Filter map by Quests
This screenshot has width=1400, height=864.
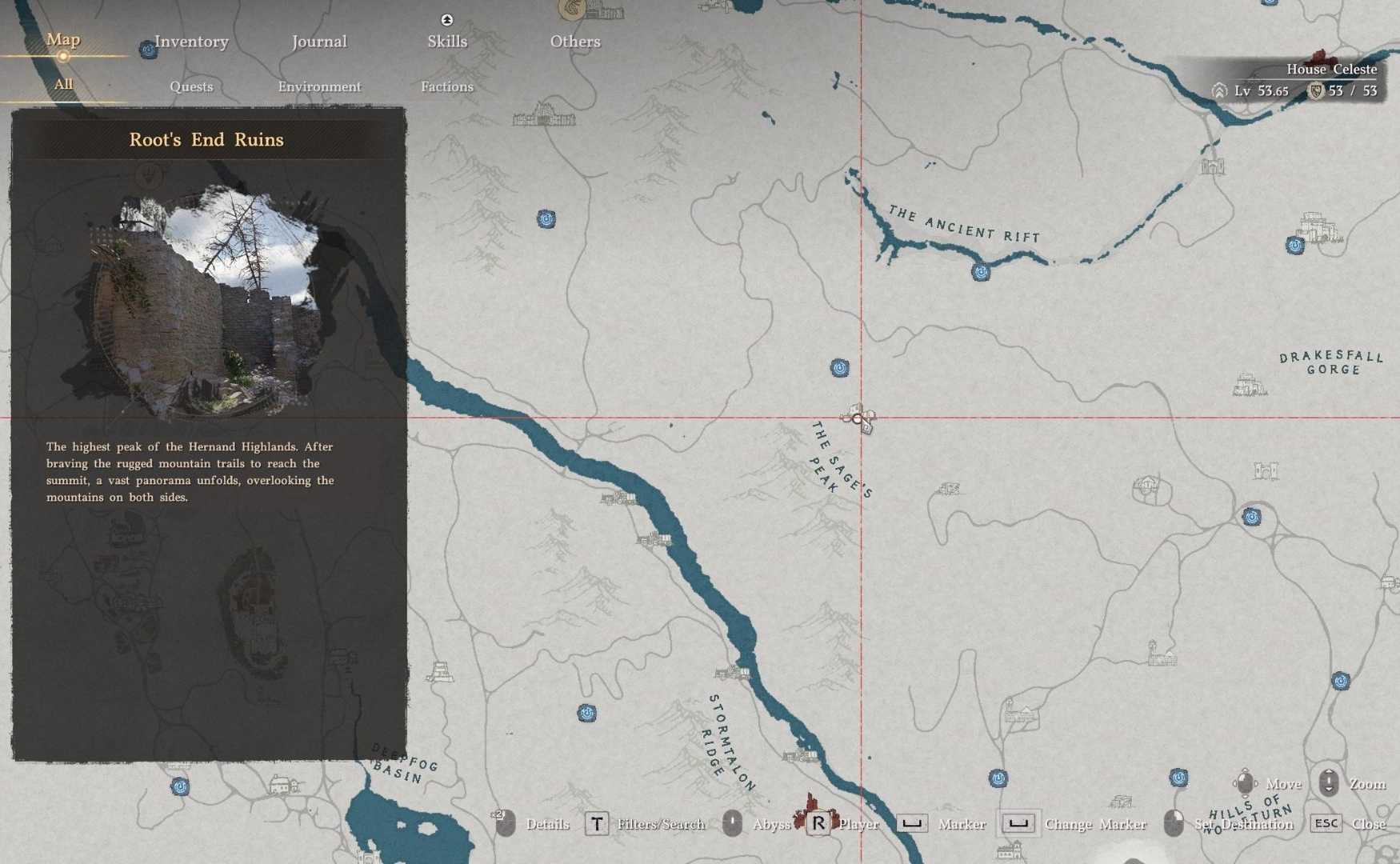coord(191,86)
